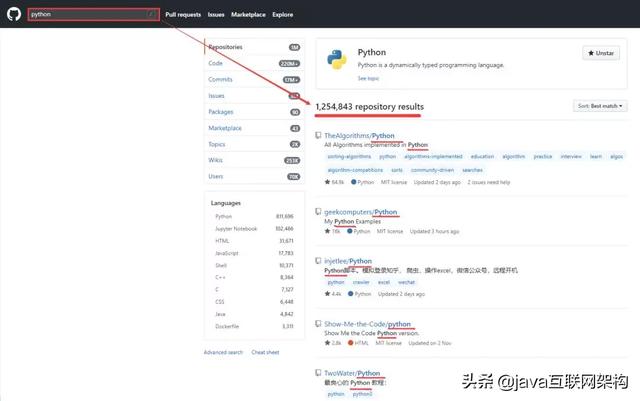
Task: Select the Code results category
Action: [x=254, y=63]
